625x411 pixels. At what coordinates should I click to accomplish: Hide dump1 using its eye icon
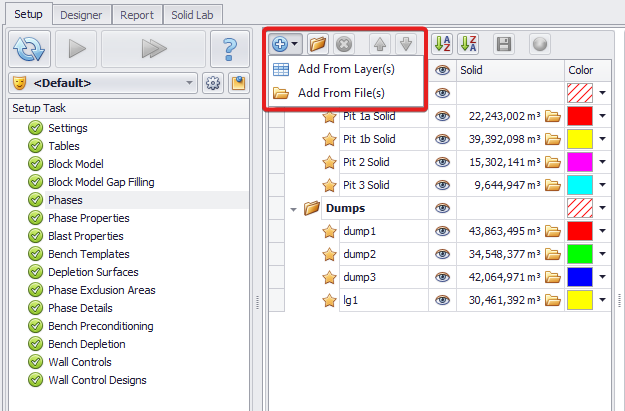pyautogui.click(x=442, y=231)
